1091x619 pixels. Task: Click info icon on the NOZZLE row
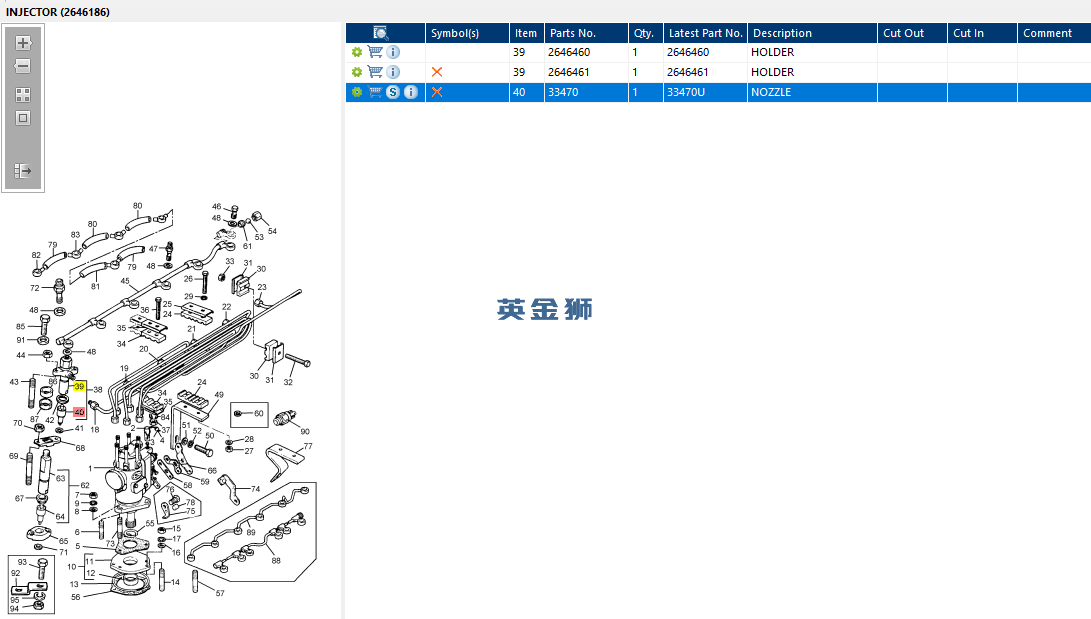pos(411,92)
